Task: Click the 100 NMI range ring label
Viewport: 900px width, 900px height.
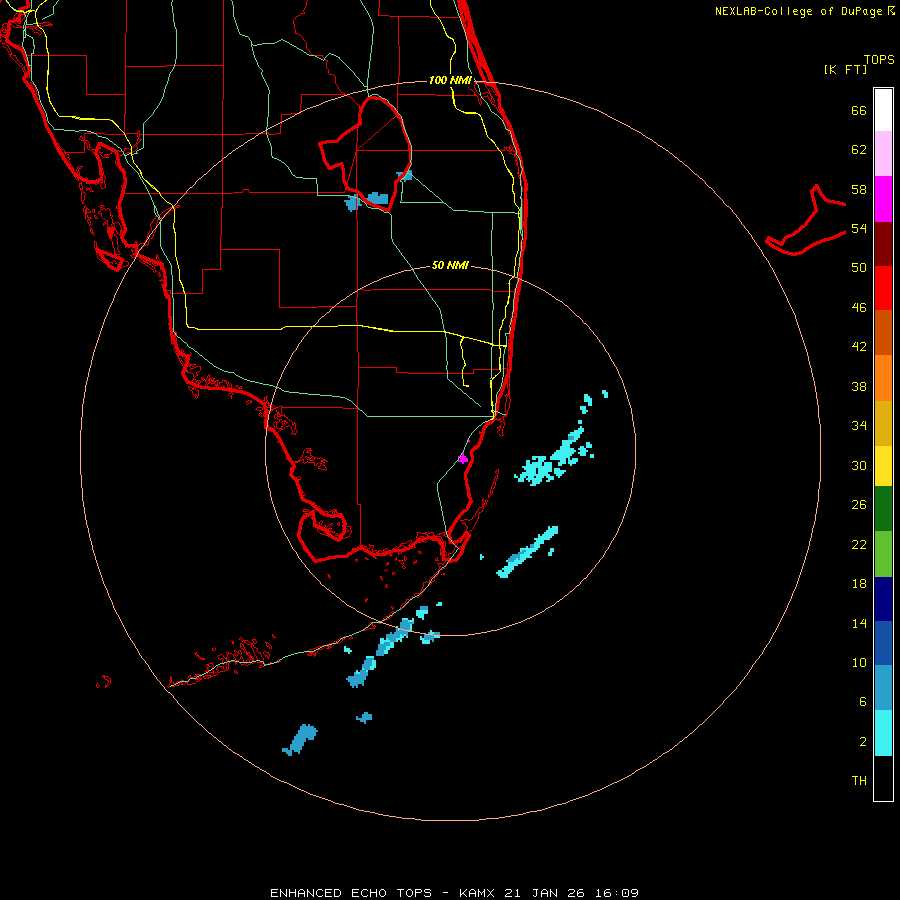Action: 450,80
